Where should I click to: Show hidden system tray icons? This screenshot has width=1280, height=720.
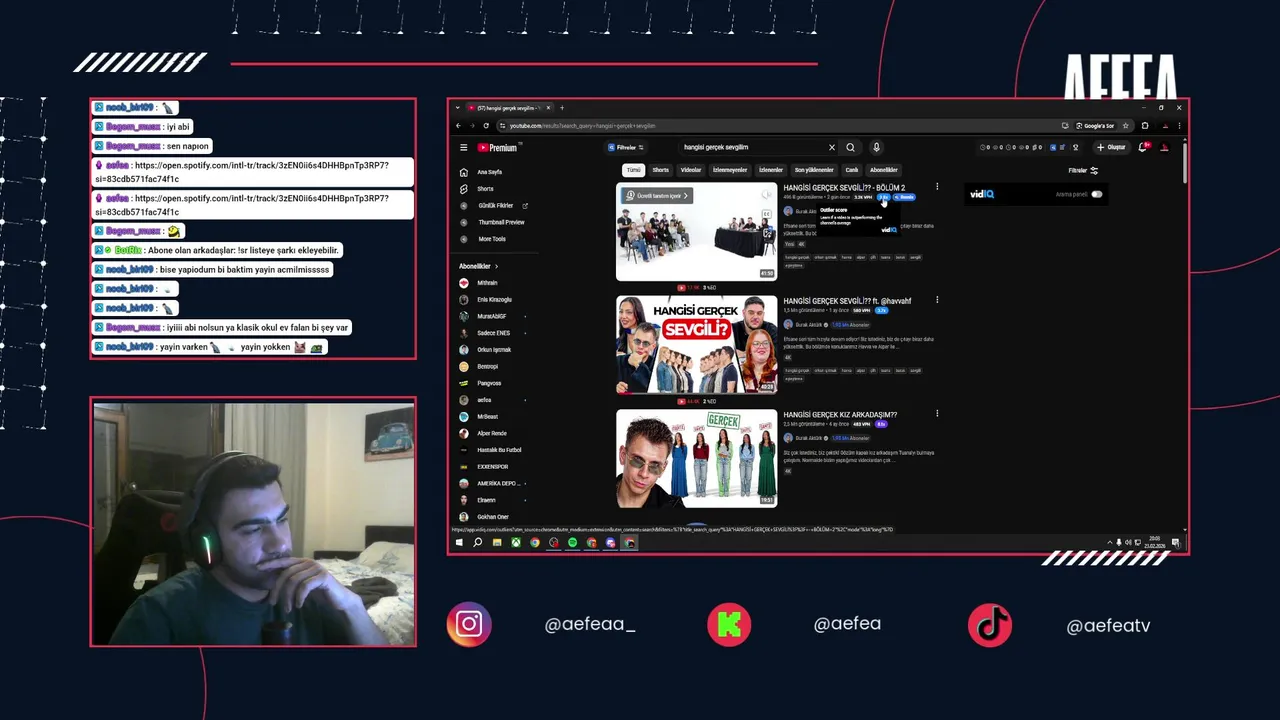pos(1109,543)
